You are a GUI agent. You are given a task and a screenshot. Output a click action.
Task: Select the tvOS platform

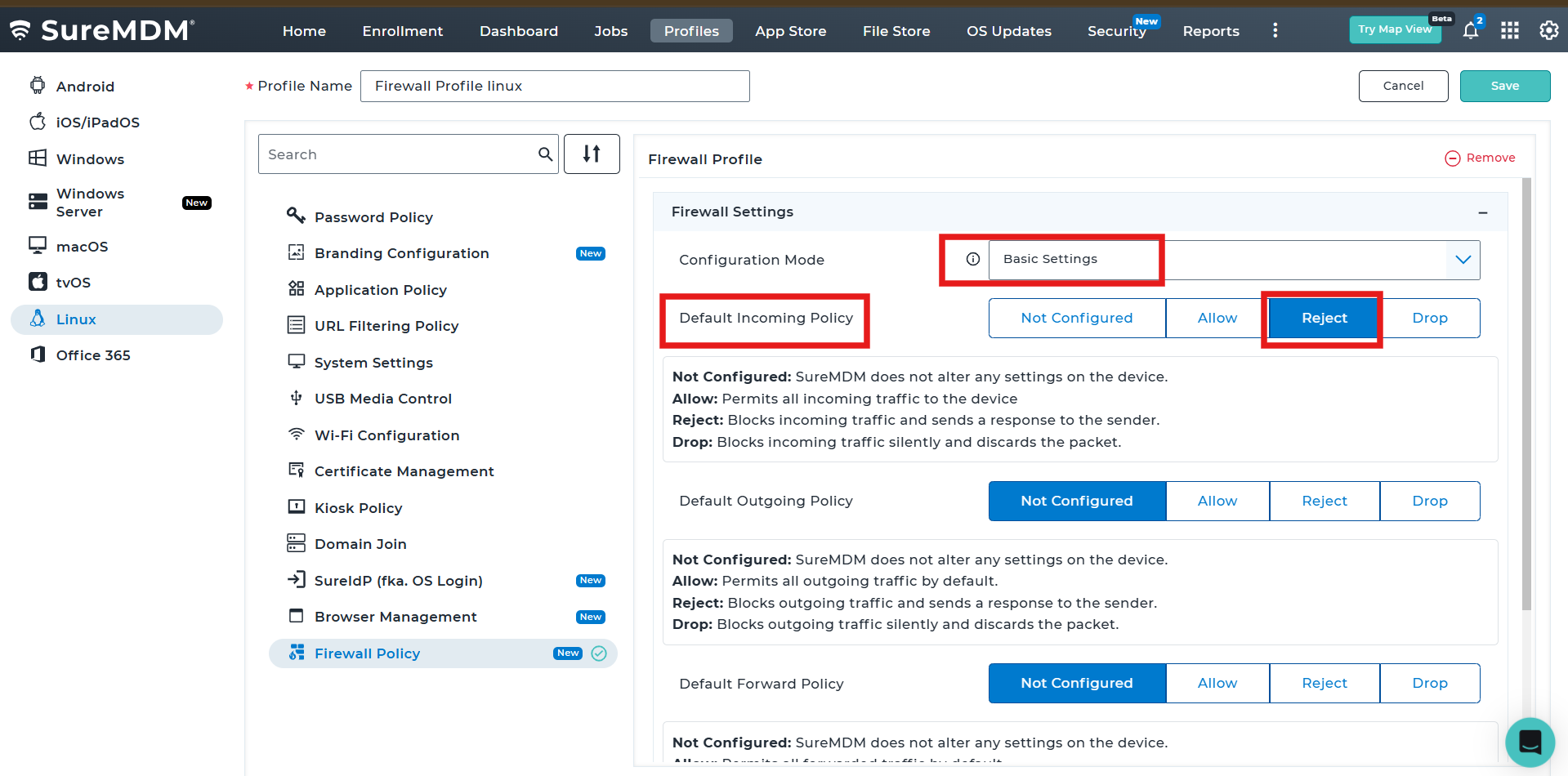[117, 282]
